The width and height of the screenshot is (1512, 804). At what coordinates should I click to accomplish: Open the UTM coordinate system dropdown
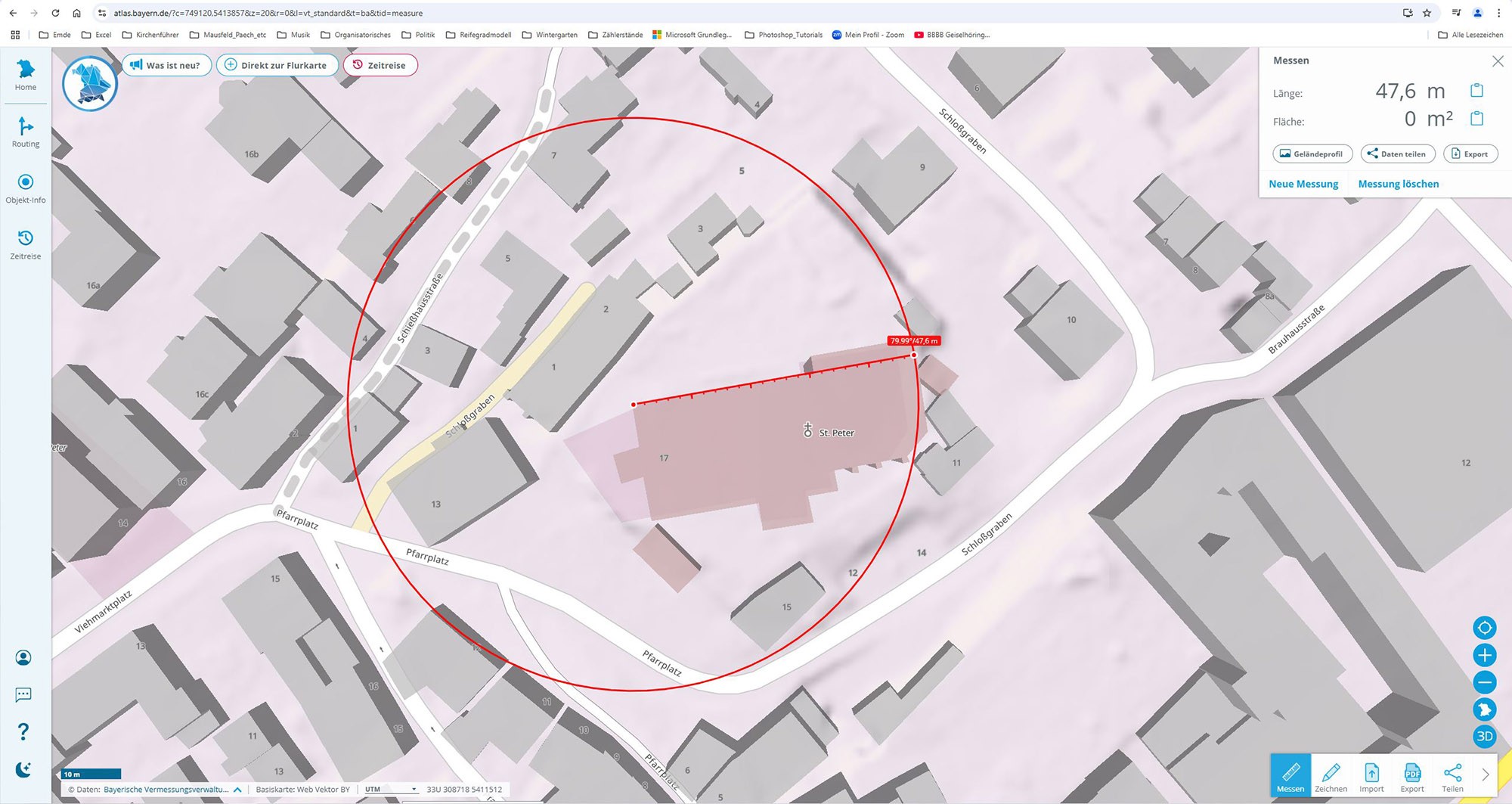390,789
